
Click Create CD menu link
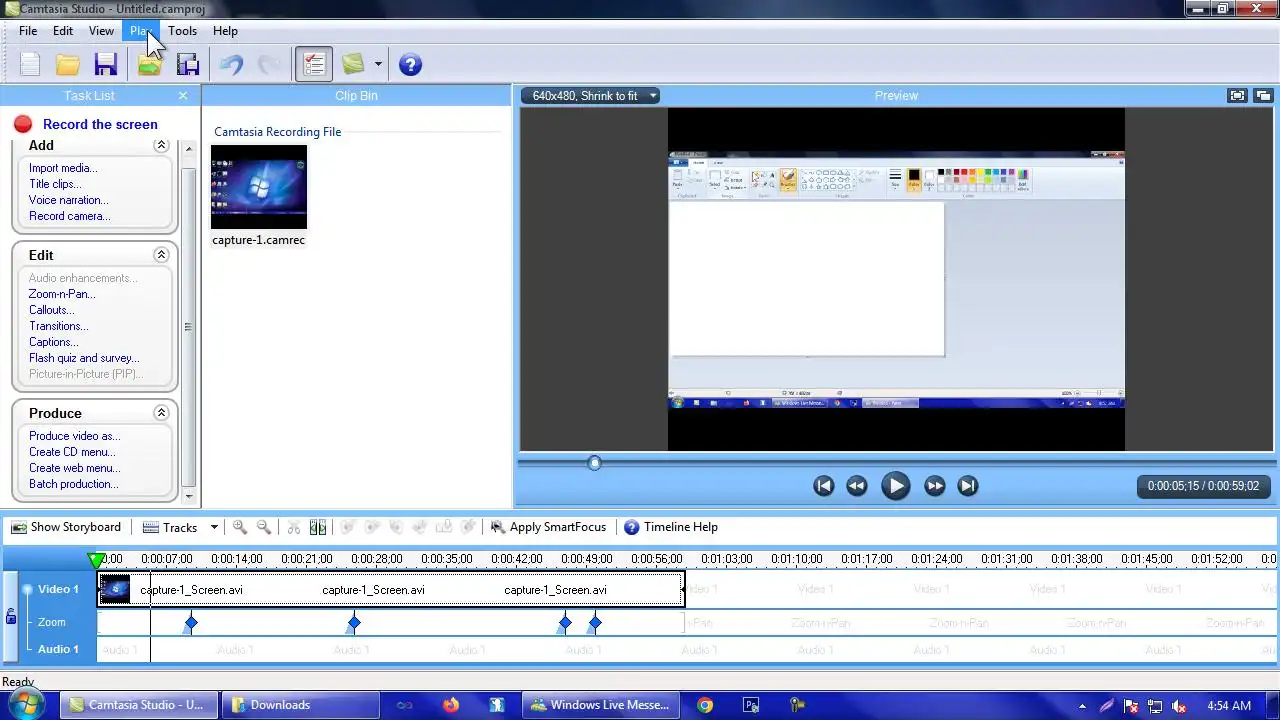pyautogui.click(x=72, y=452)
